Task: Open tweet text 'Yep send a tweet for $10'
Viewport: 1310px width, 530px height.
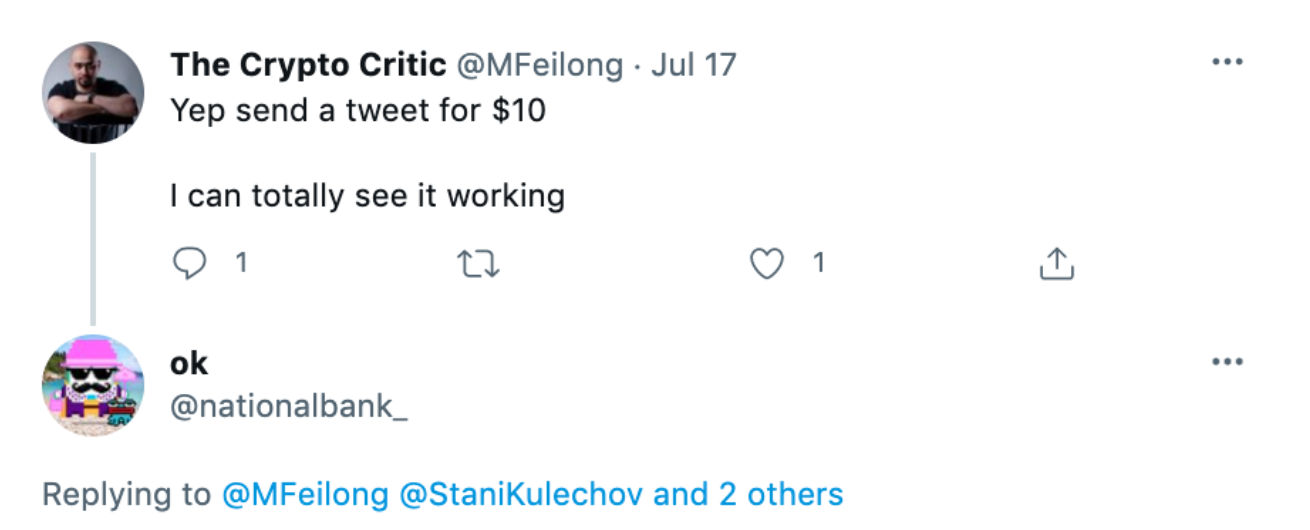Action: point(358,110)
